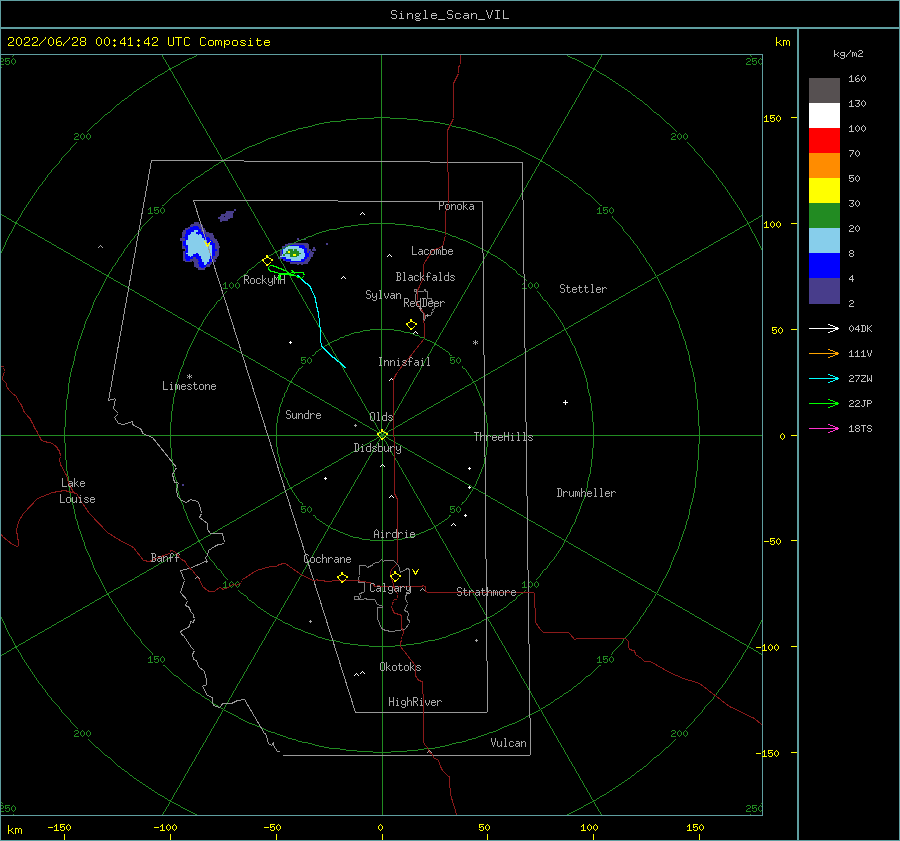Click the yellow km label at bottom left

pos(15,830)
